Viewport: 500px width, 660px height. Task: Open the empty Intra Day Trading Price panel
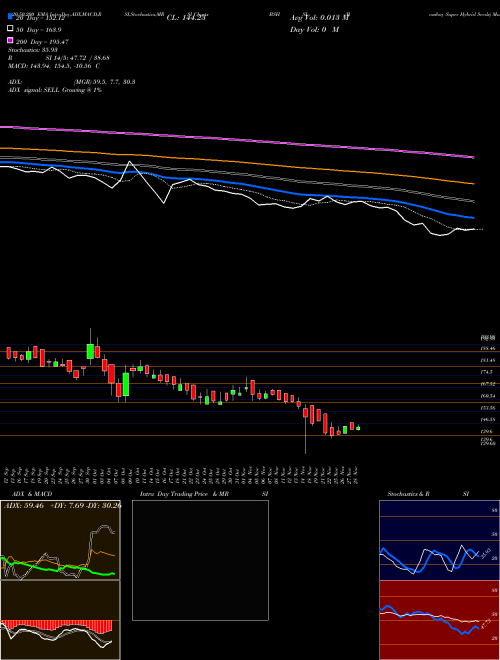(200, 560)
